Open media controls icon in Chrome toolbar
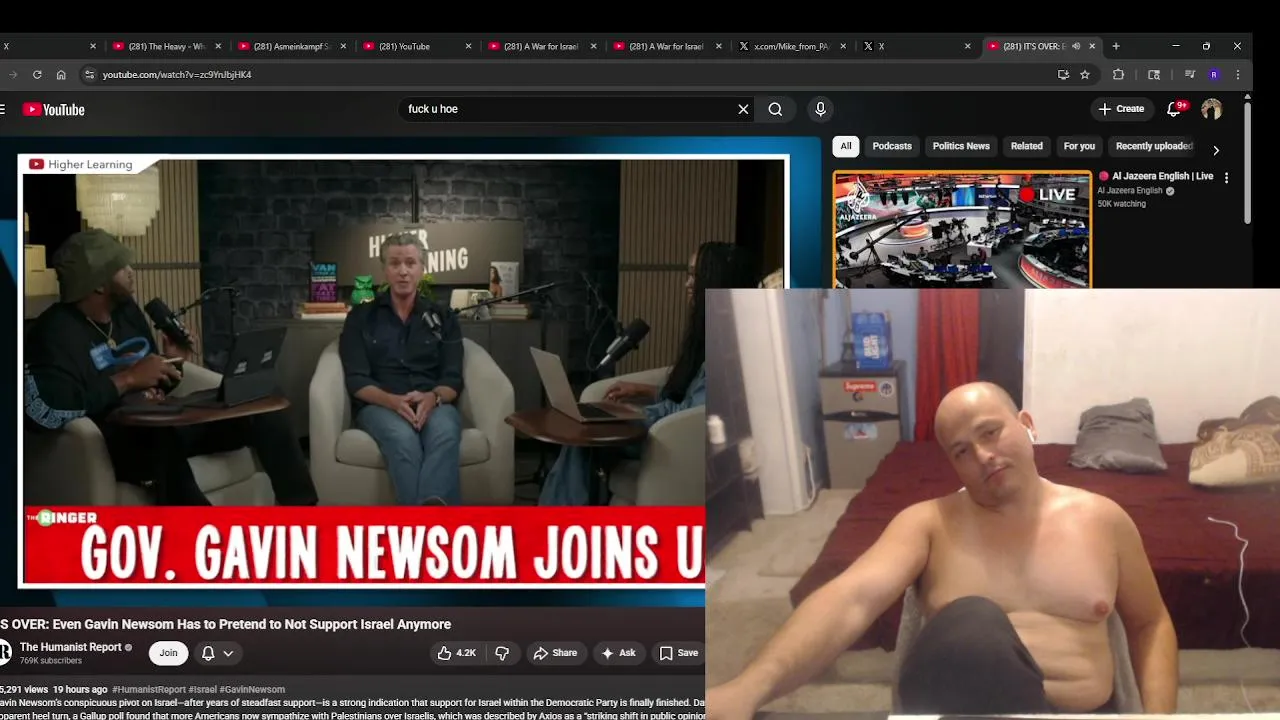 [x=1189, y=74]
